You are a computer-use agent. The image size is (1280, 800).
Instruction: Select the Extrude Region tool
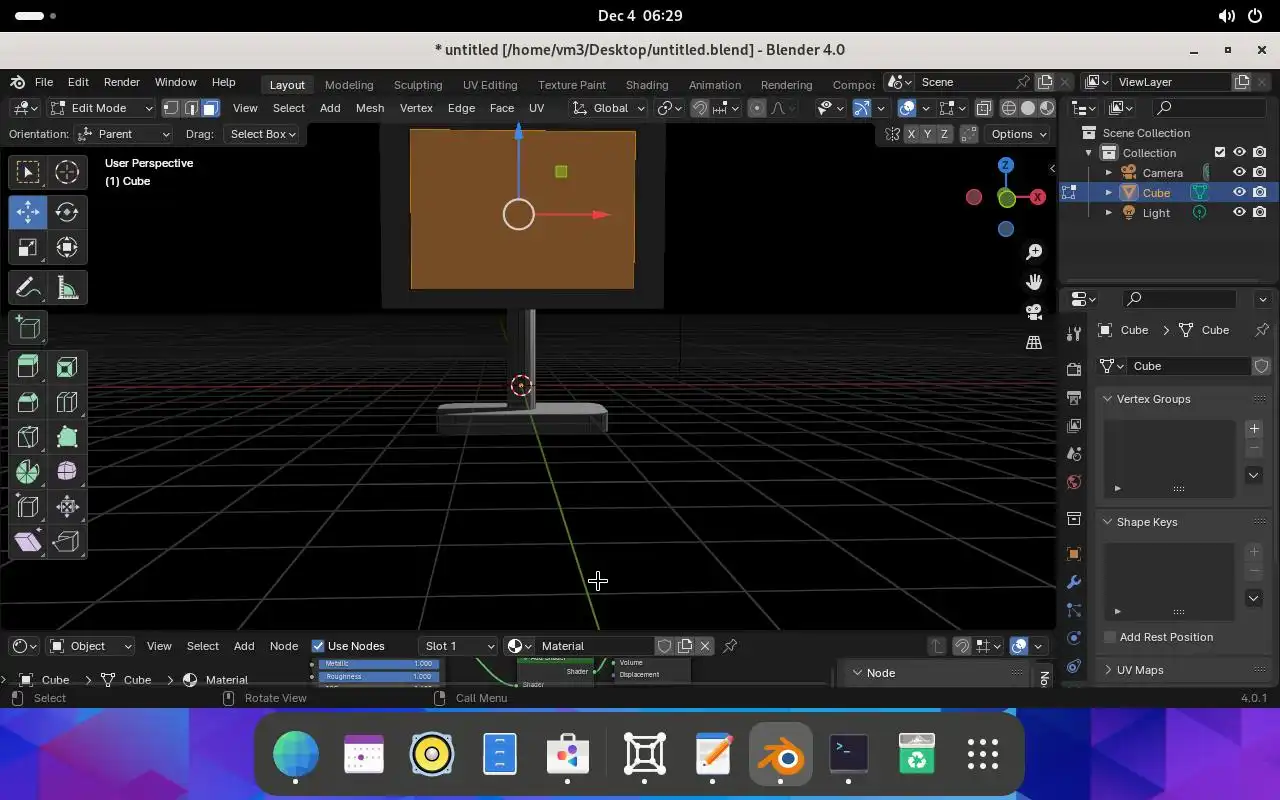tap(28, 367)
